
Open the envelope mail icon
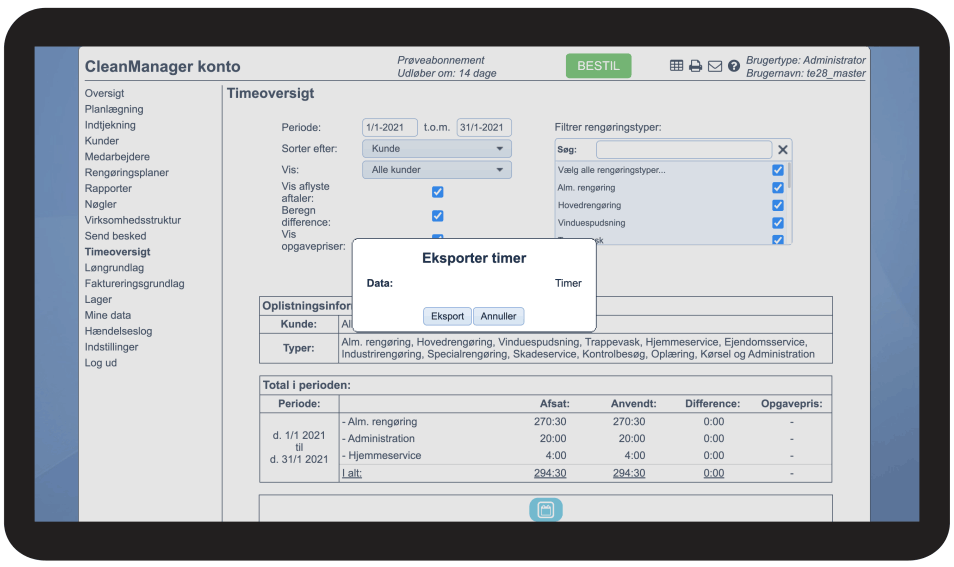tap(715, 66)
